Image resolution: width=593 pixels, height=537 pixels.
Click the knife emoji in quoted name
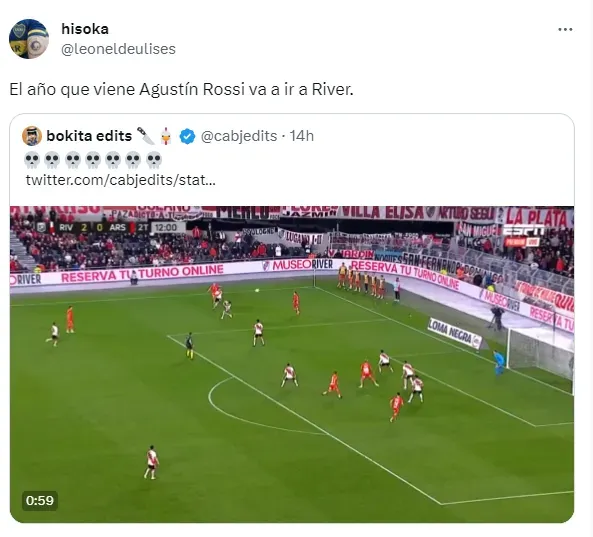click(x=146, y=136)
